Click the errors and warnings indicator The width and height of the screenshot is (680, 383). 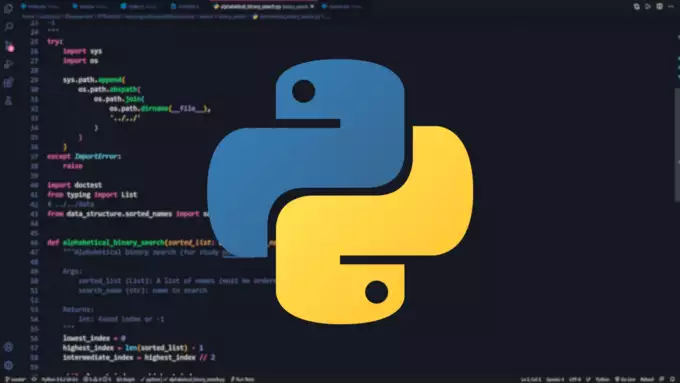(x=96, y=380)
